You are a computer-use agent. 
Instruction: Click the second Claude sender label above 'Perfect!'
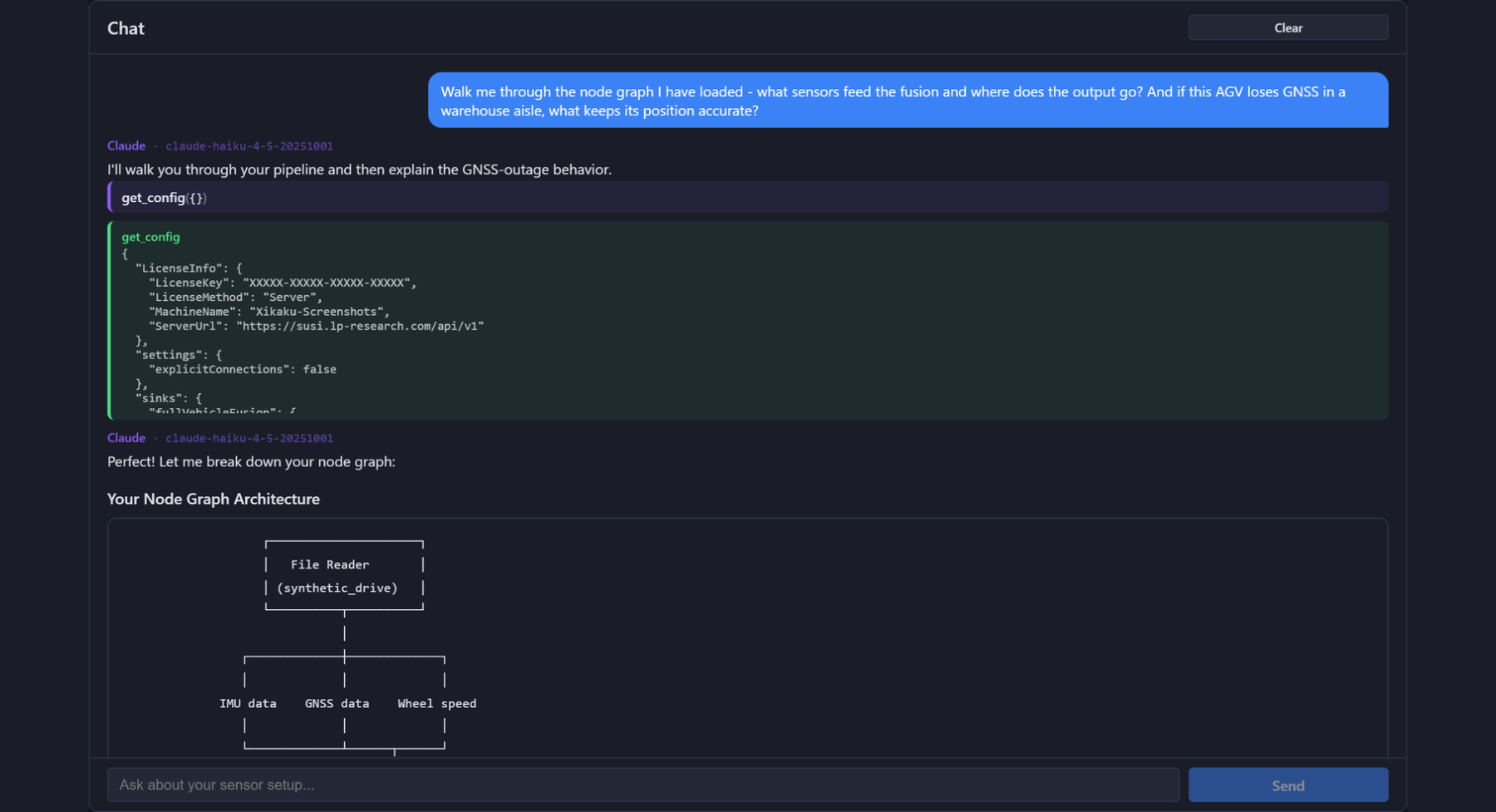[126, 438]
